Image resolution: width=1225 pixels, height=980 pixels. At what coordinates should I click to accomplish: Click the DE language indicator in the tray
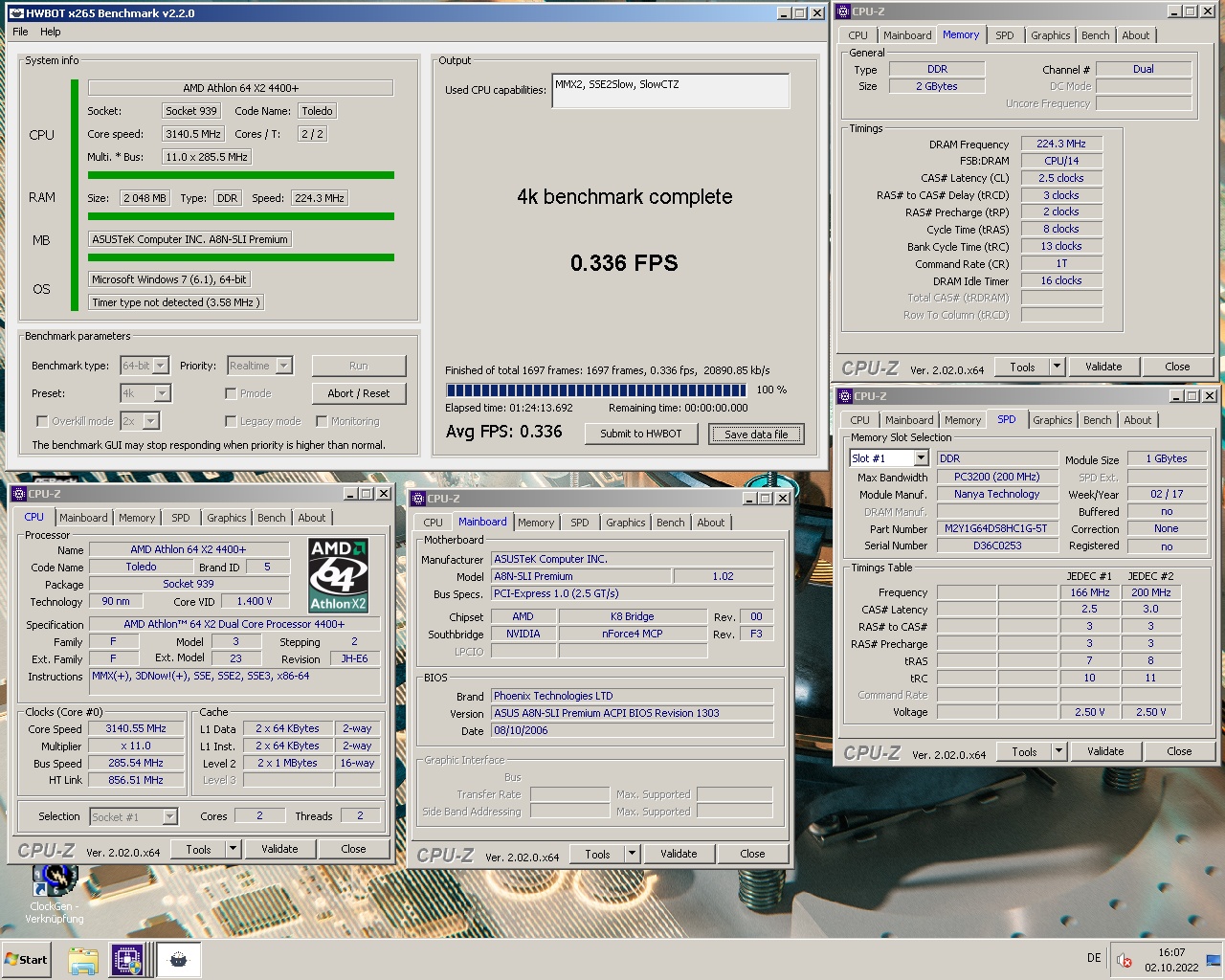click(x=1094, y=958)
